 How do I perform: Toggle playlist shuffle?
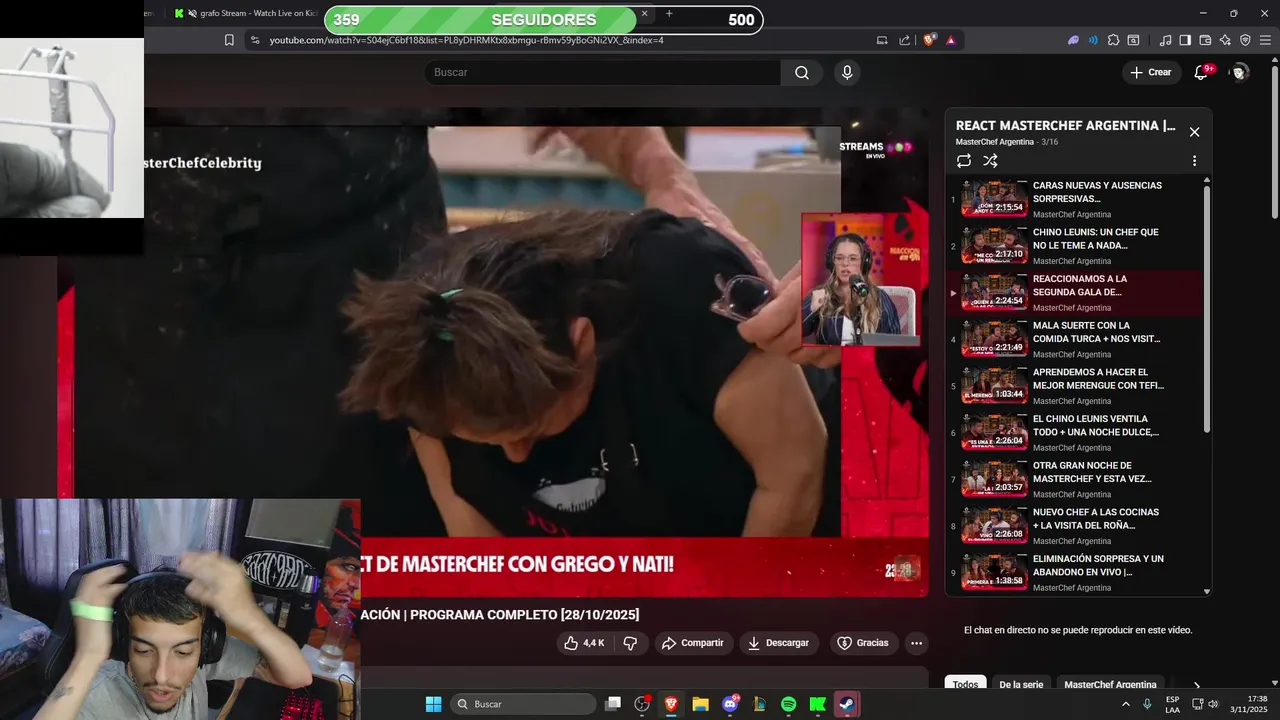tap(990, 161)
